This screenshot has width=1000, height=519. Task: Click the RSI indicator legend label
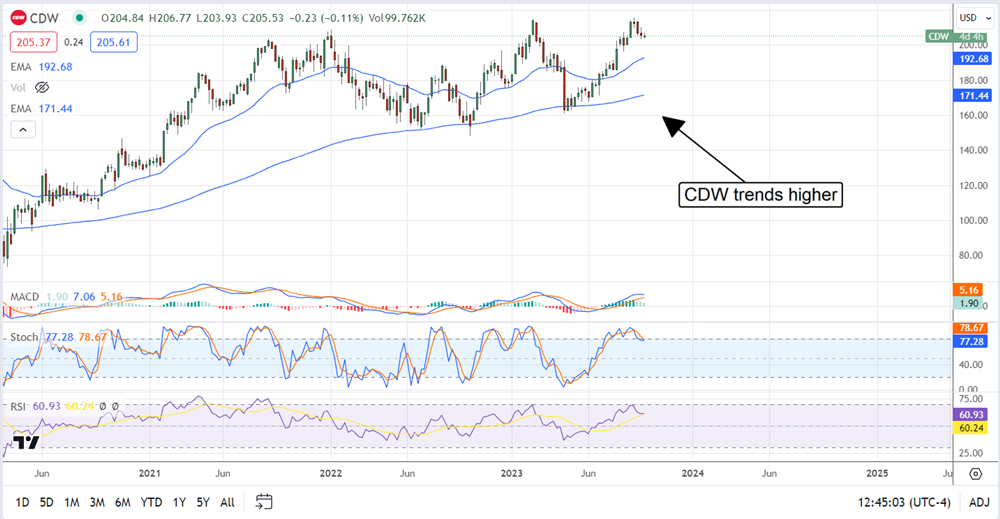click(x=18, y=406)
